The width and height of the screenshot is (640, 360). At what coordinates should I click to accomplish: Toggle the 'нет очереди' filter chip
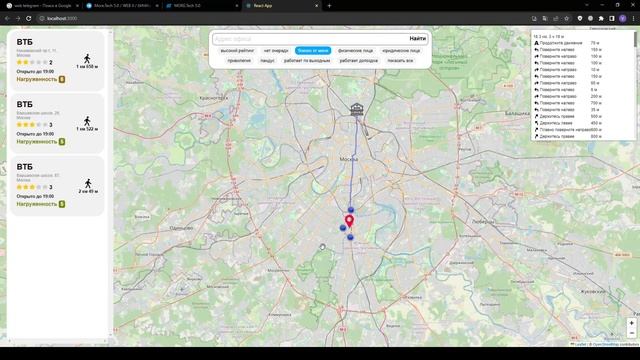tap(276, 51)
